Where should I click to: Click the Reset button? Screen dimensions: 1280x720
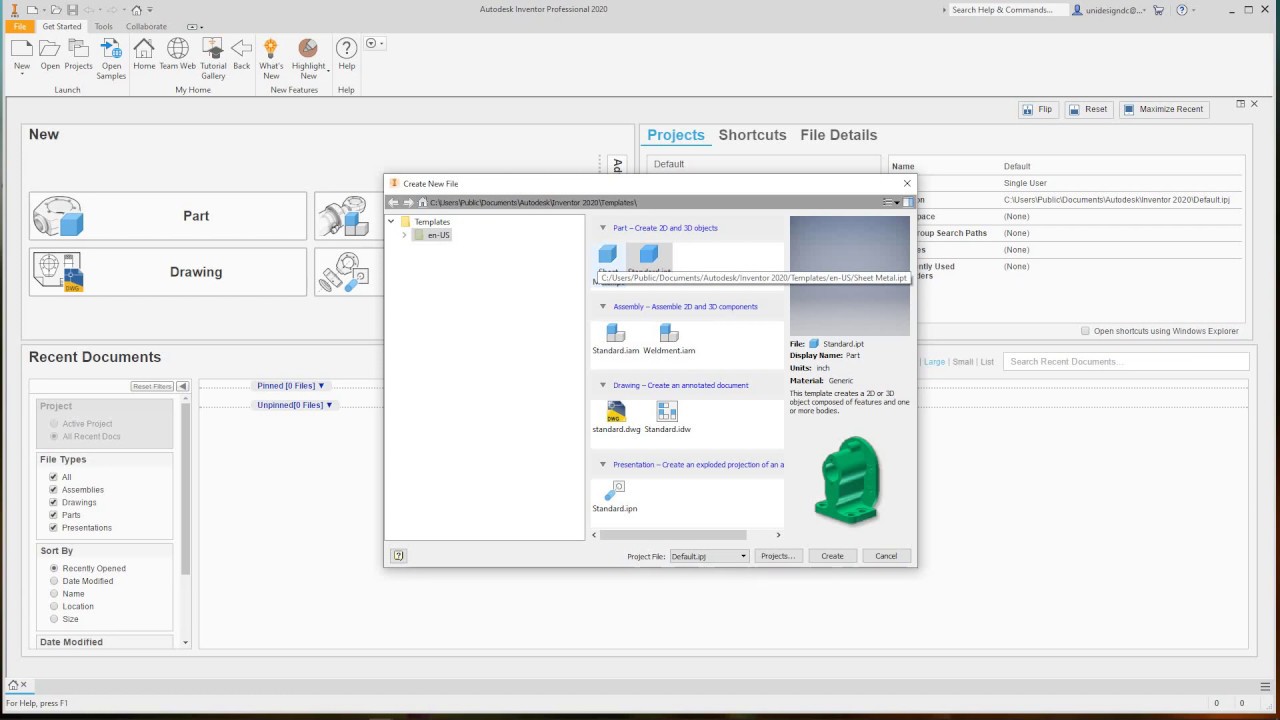click(x=1088, y=109)
